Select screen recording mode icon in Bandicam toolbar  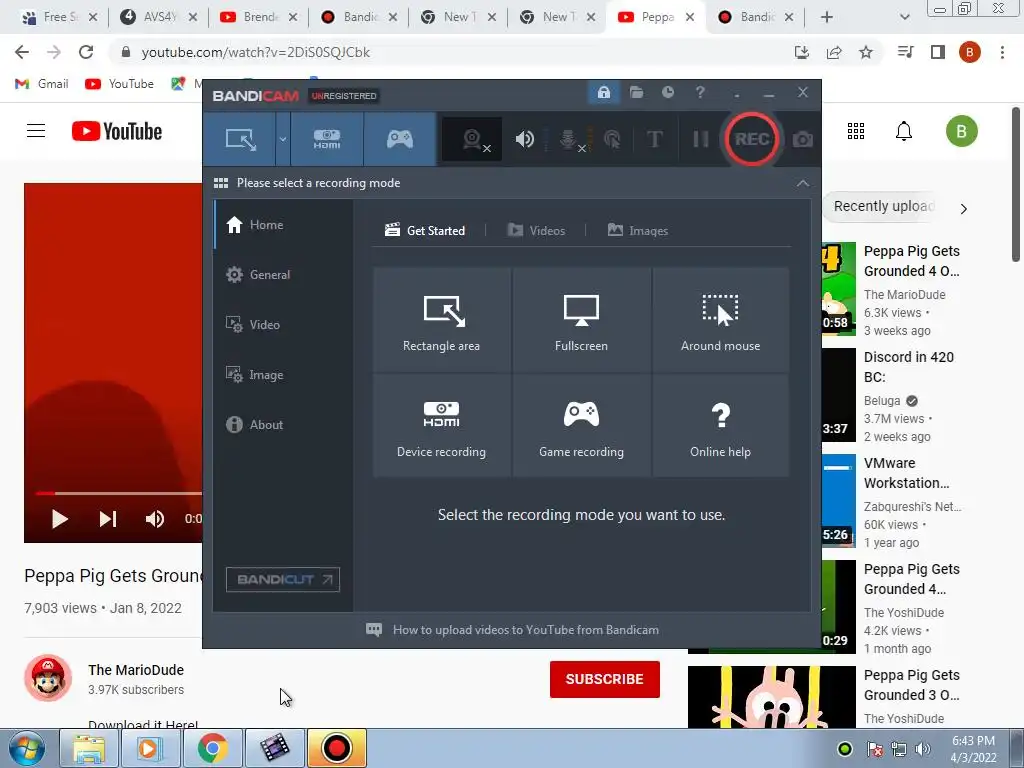coord(240,139)
